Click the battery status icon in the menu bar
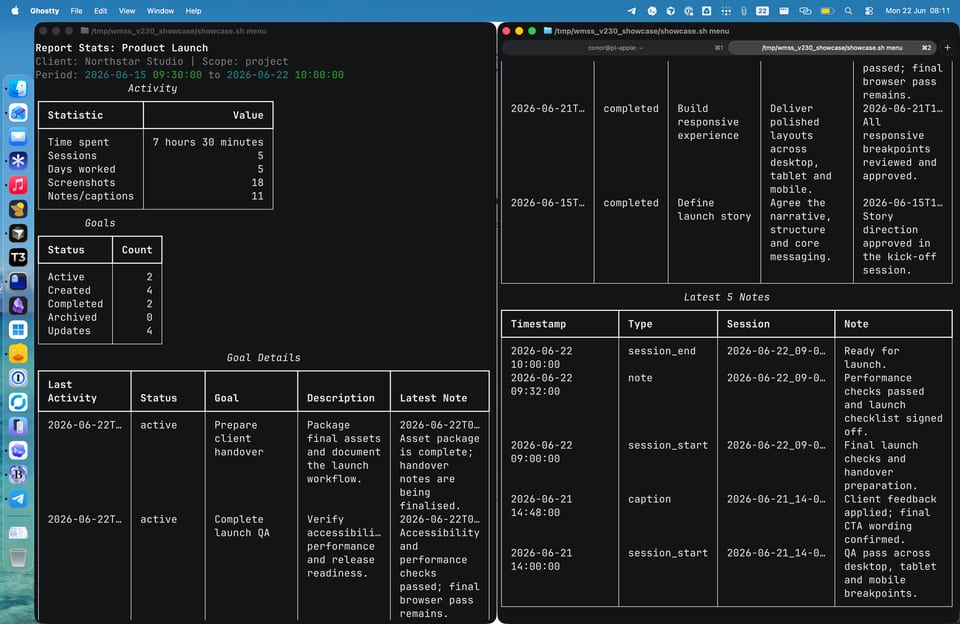The height and width of the screenshot is (624, 960). click(x=827, y=10)
